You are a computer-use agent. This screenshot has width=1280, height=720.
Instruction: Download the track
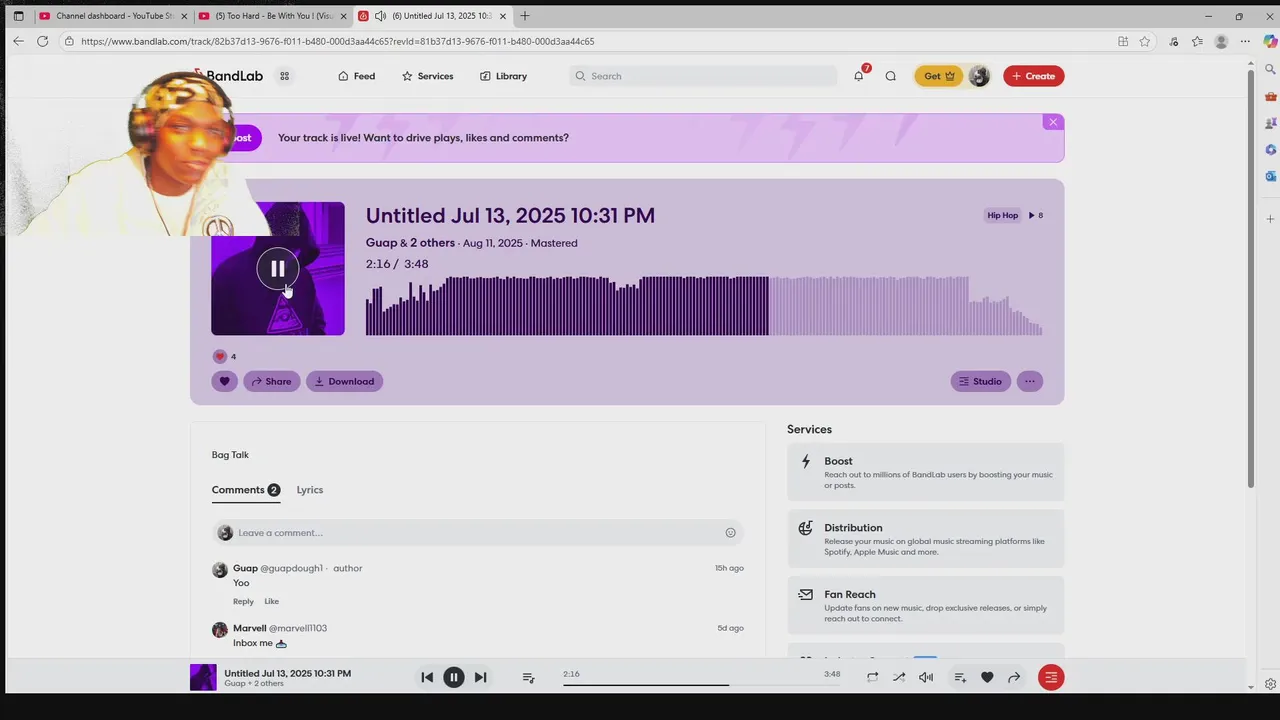[x=344, y=381]
